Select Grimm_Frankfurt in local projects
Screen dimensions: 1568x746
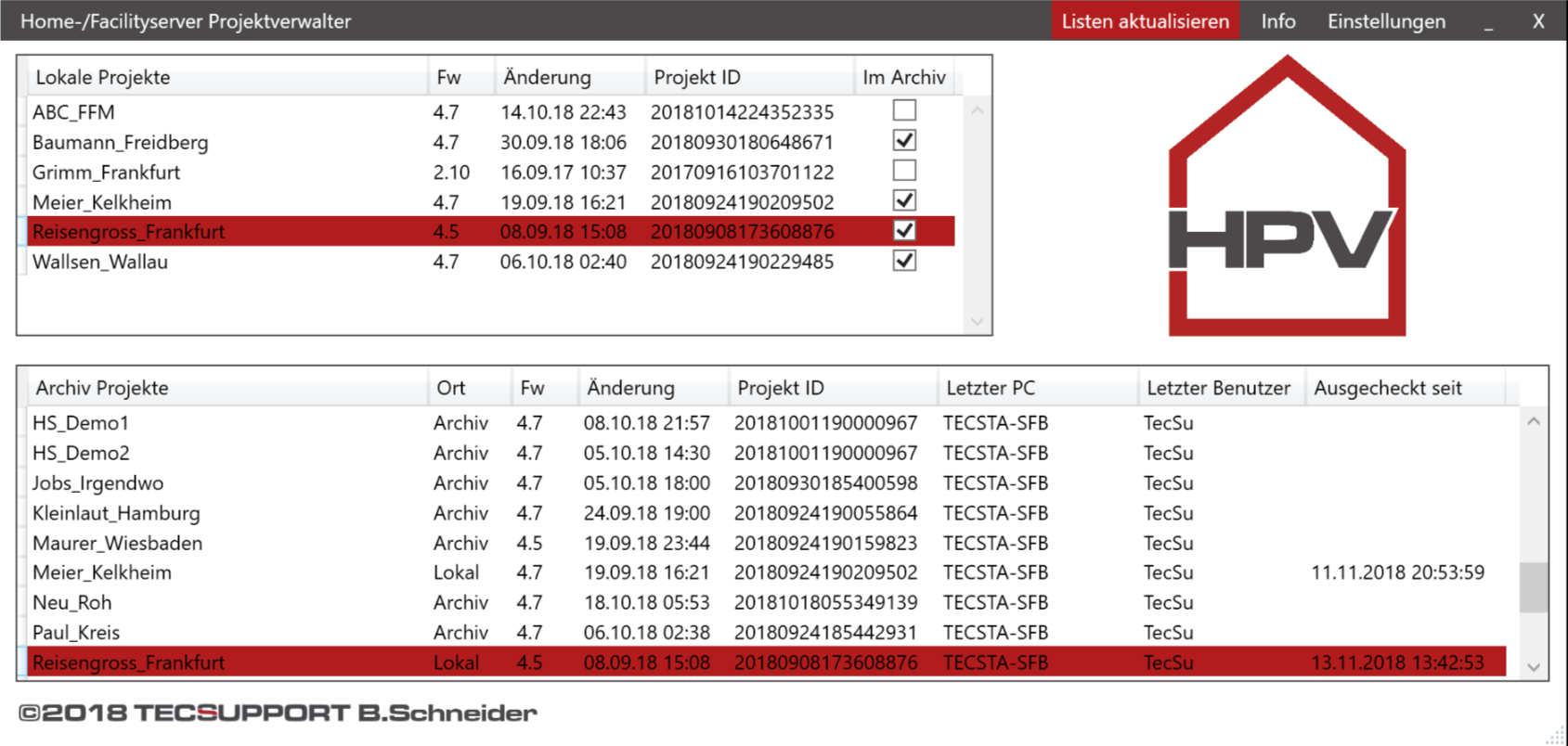click(x=106, y=173)
